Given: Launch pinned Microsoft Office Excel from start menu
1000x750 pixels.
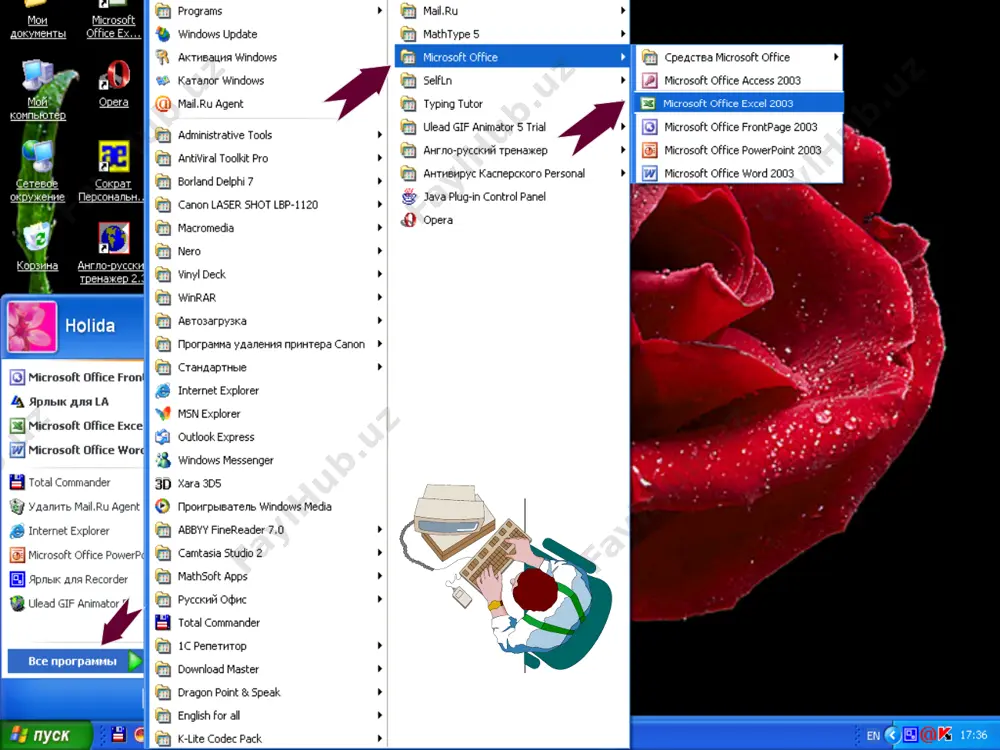Looking at the screenshot, I should tap(75, 426).
